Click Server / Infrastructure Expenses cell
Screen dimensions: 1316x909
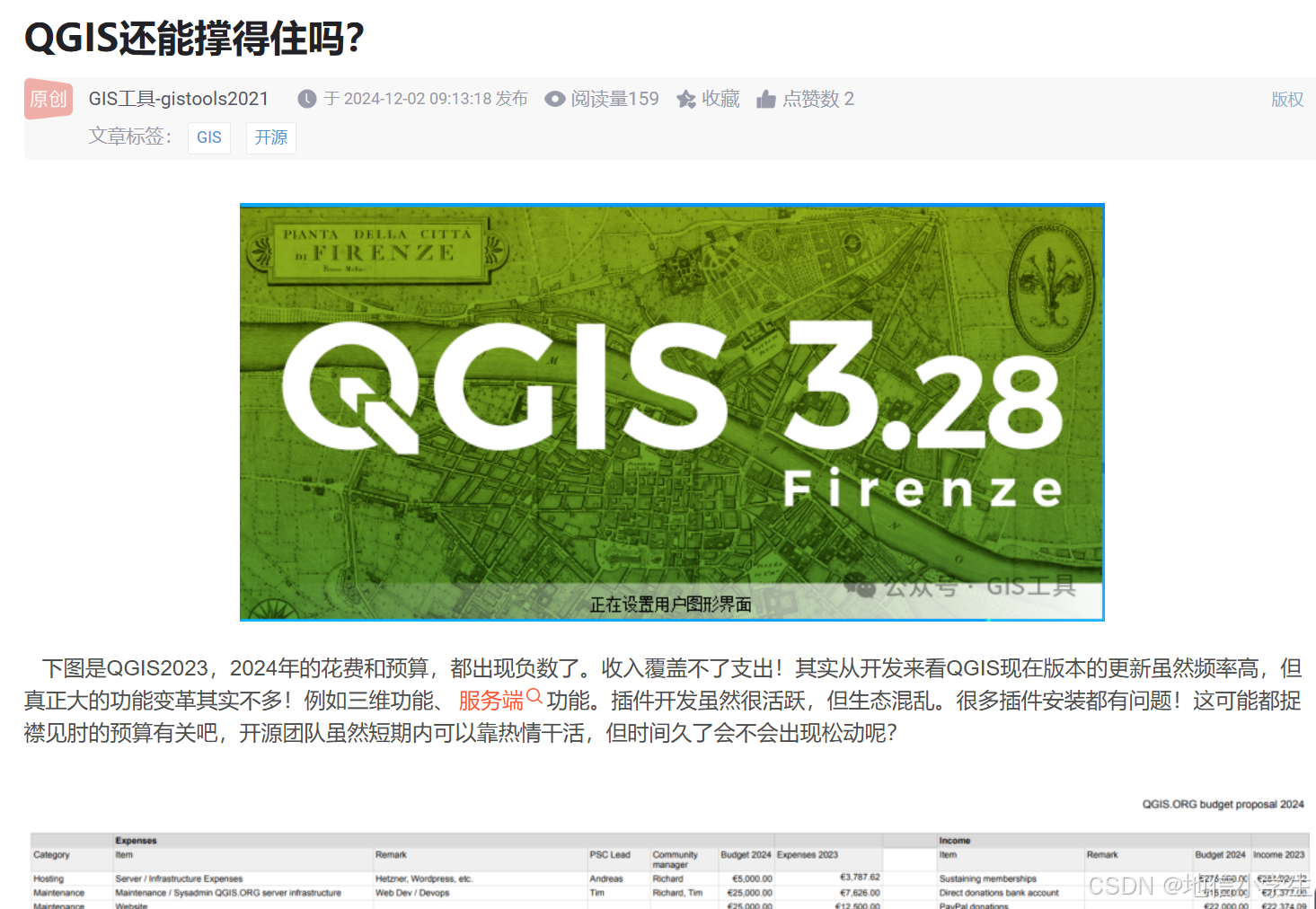[179, 878]
